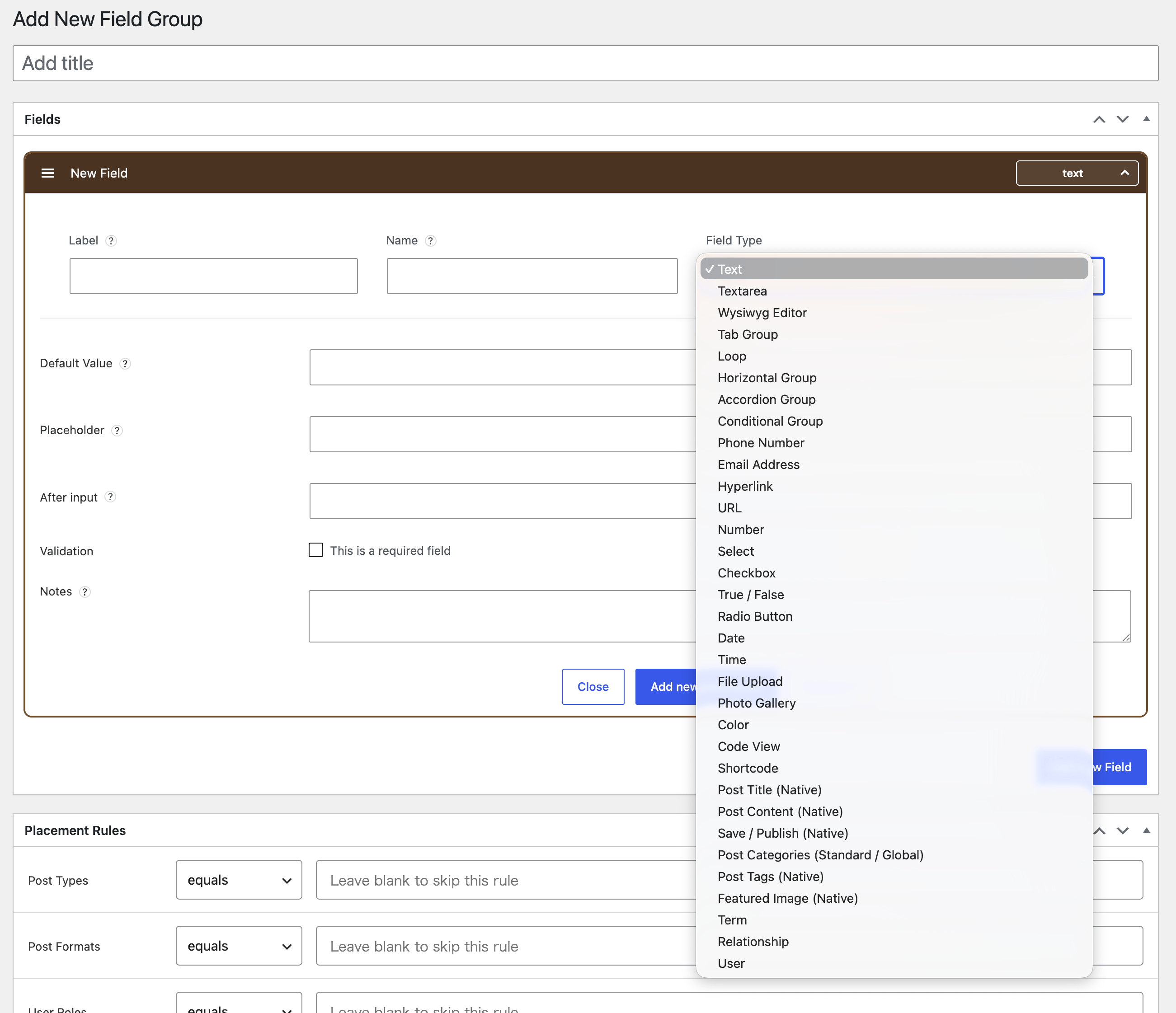The image size is (1176, 1013).
Task: Select Conditional Group option
Action: [x=894, y=421]
